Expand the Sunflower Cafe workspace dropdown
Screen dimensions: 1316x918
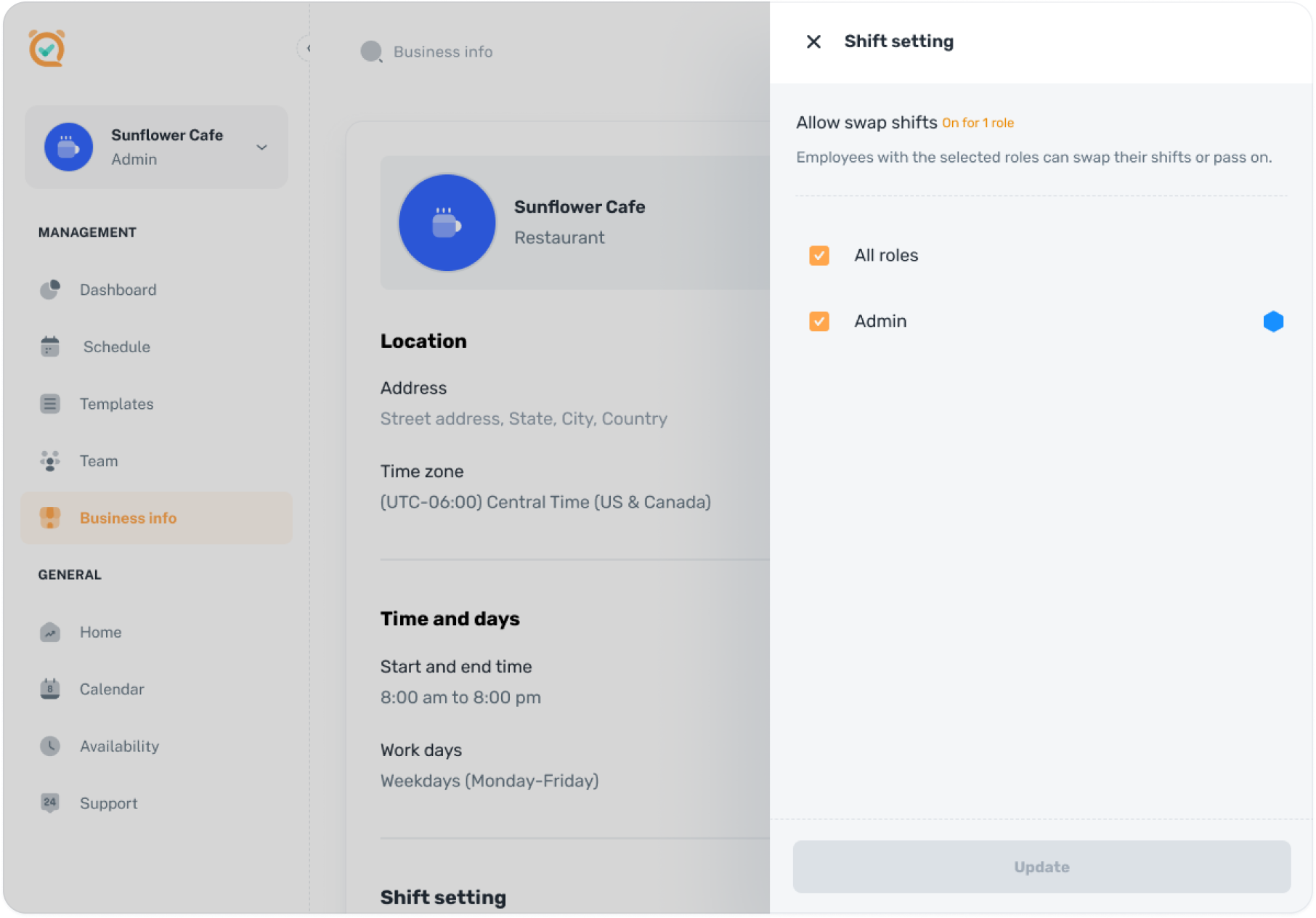pyautogui.click(x=261, y=147)
